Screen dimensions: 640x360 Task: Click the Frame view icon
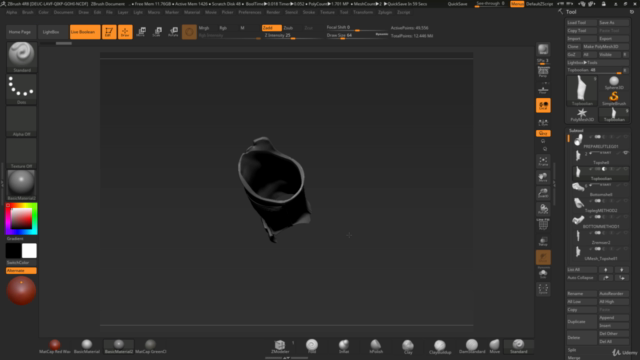pos(543,162)
